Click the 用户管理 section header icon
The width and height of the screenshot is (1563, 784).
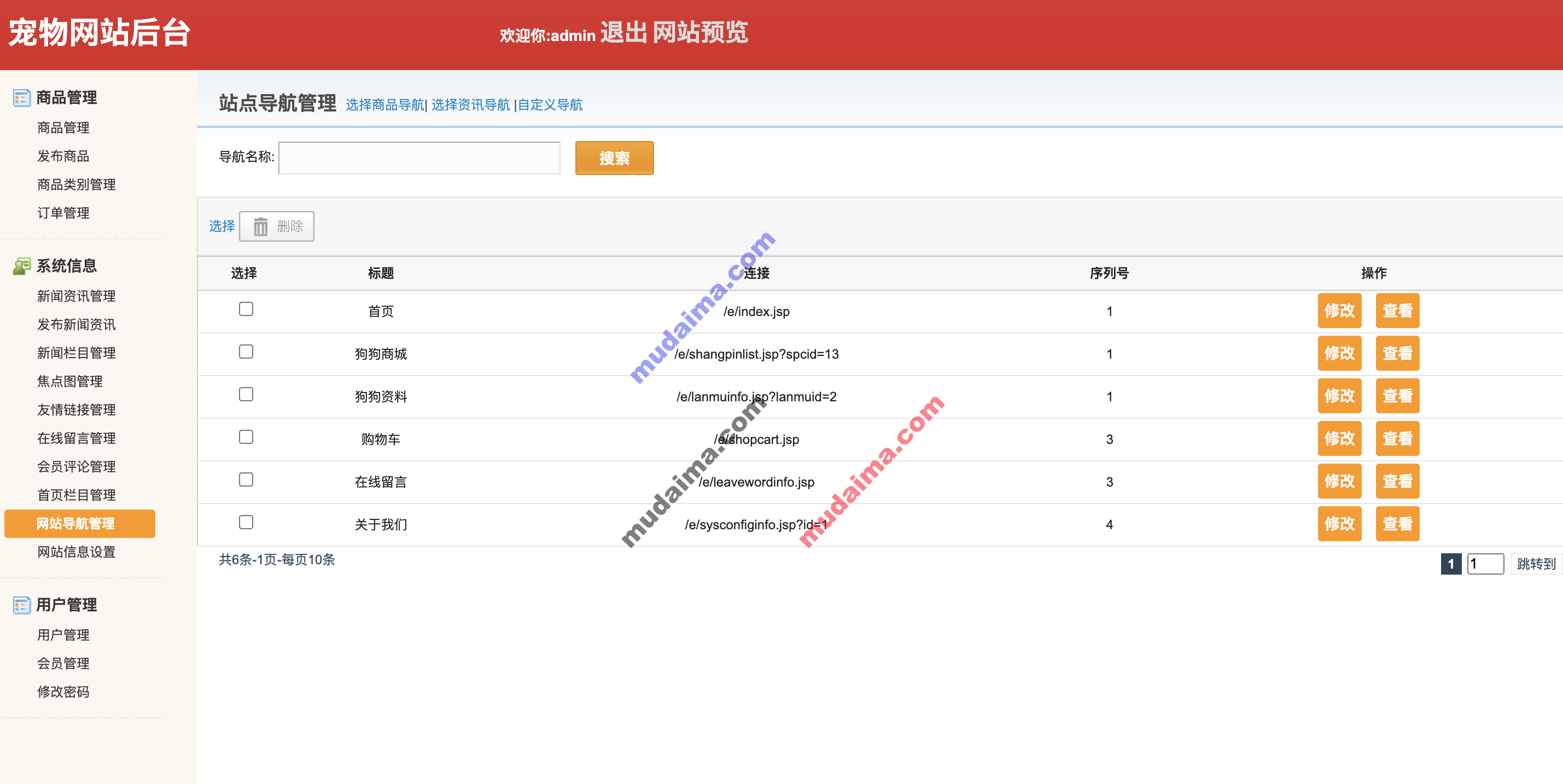point(21,605)
